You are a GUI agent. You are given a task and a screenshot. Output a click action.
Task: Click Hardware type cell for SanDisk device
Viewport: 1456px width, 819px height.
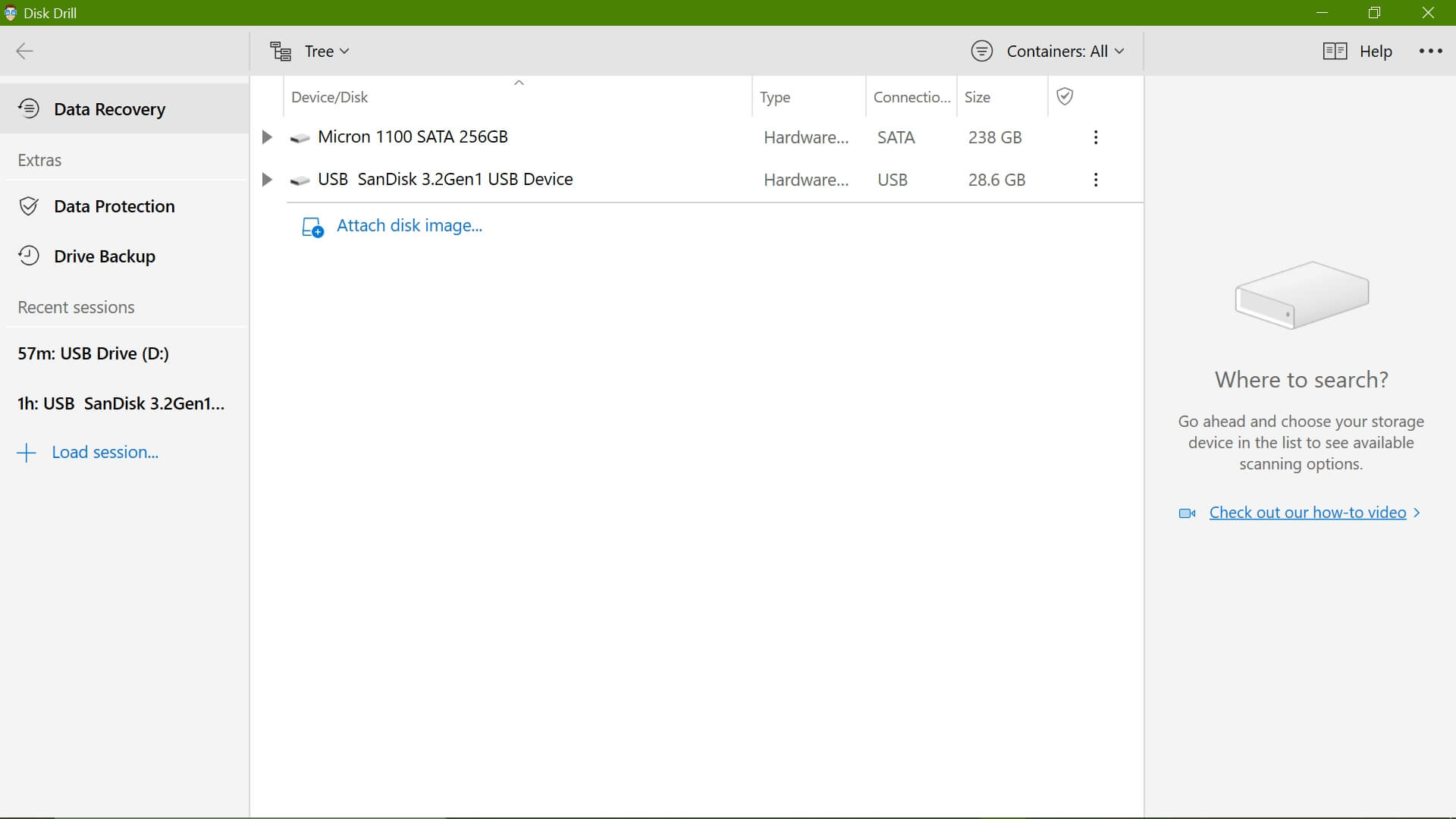[x=806, y=180]
